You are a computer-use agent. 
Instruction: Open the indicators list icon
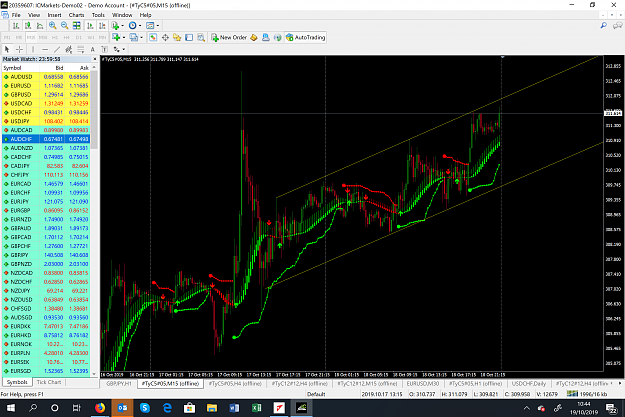pyautogui.click(x=116, y=26)
